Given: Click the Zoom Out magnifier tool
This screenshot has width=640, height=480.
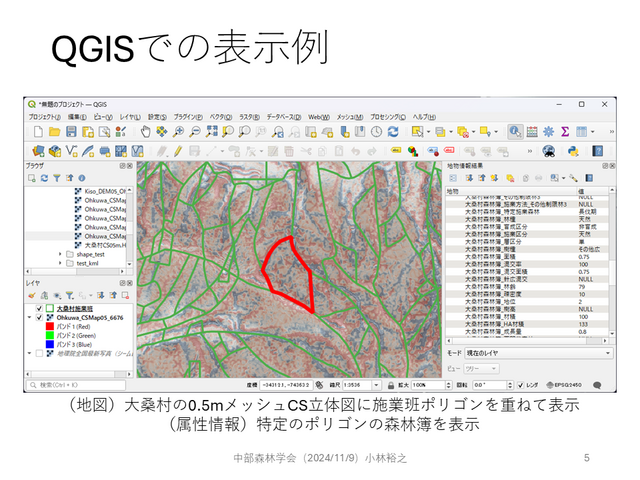Looking at the screenshot, I should click(x=196, y=131).
